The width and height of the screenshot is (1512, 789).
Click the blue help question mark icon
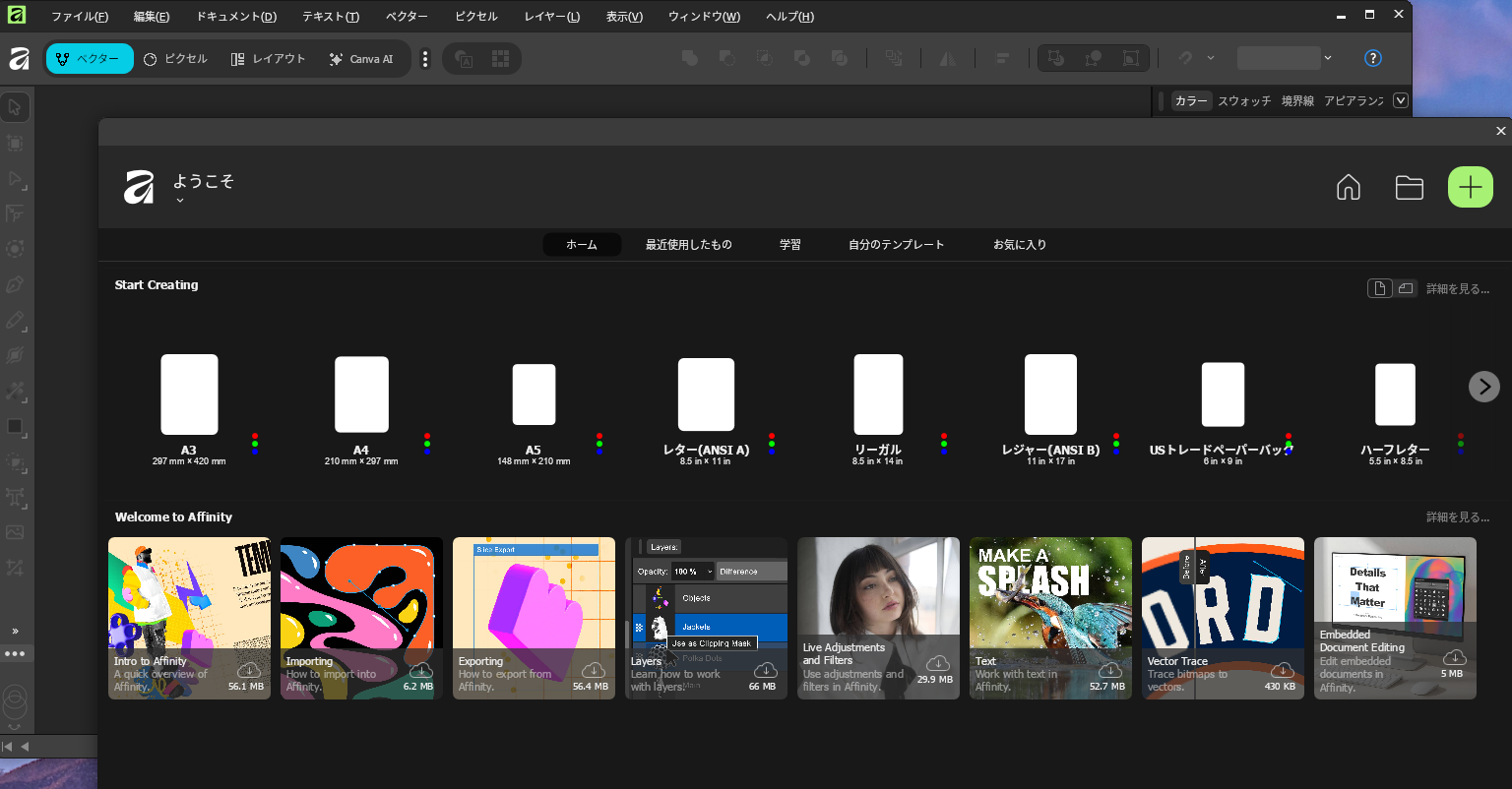[1372, 58]
